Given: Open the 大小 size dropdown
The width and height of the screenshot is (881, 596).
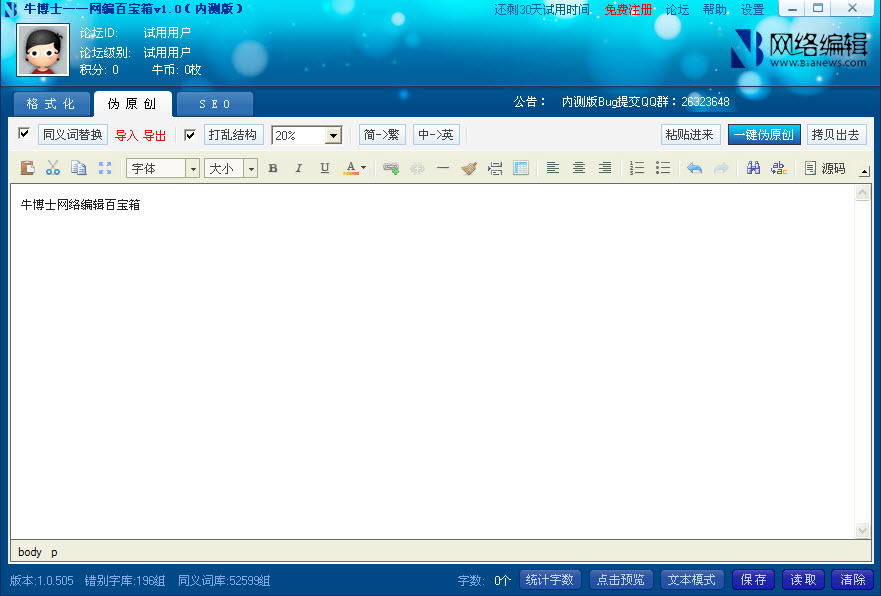Looking at the screenshot, I should click(231, 168).
